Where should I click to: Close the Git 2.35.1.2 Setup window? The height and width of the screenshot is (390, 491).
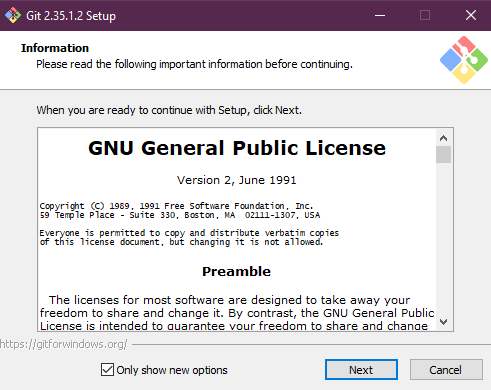[471, 15]
